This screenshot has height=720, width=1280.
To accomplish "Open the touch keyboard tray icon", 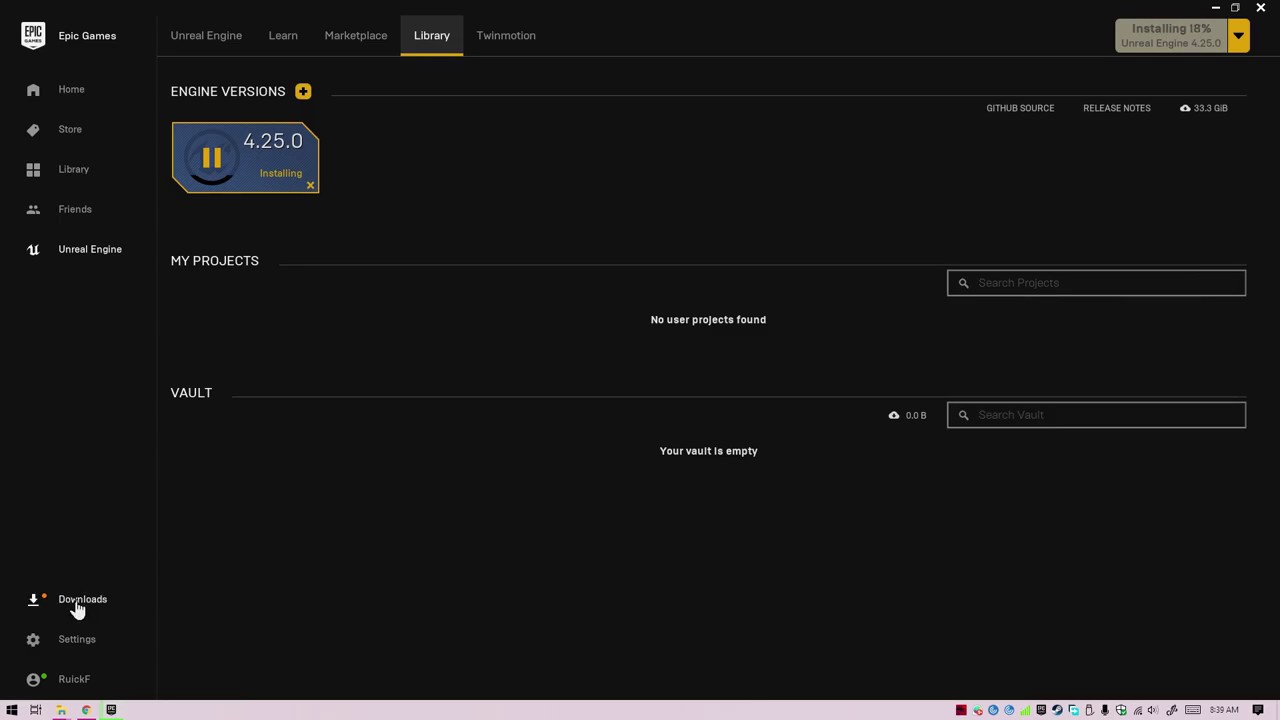I will point(1193,710).
